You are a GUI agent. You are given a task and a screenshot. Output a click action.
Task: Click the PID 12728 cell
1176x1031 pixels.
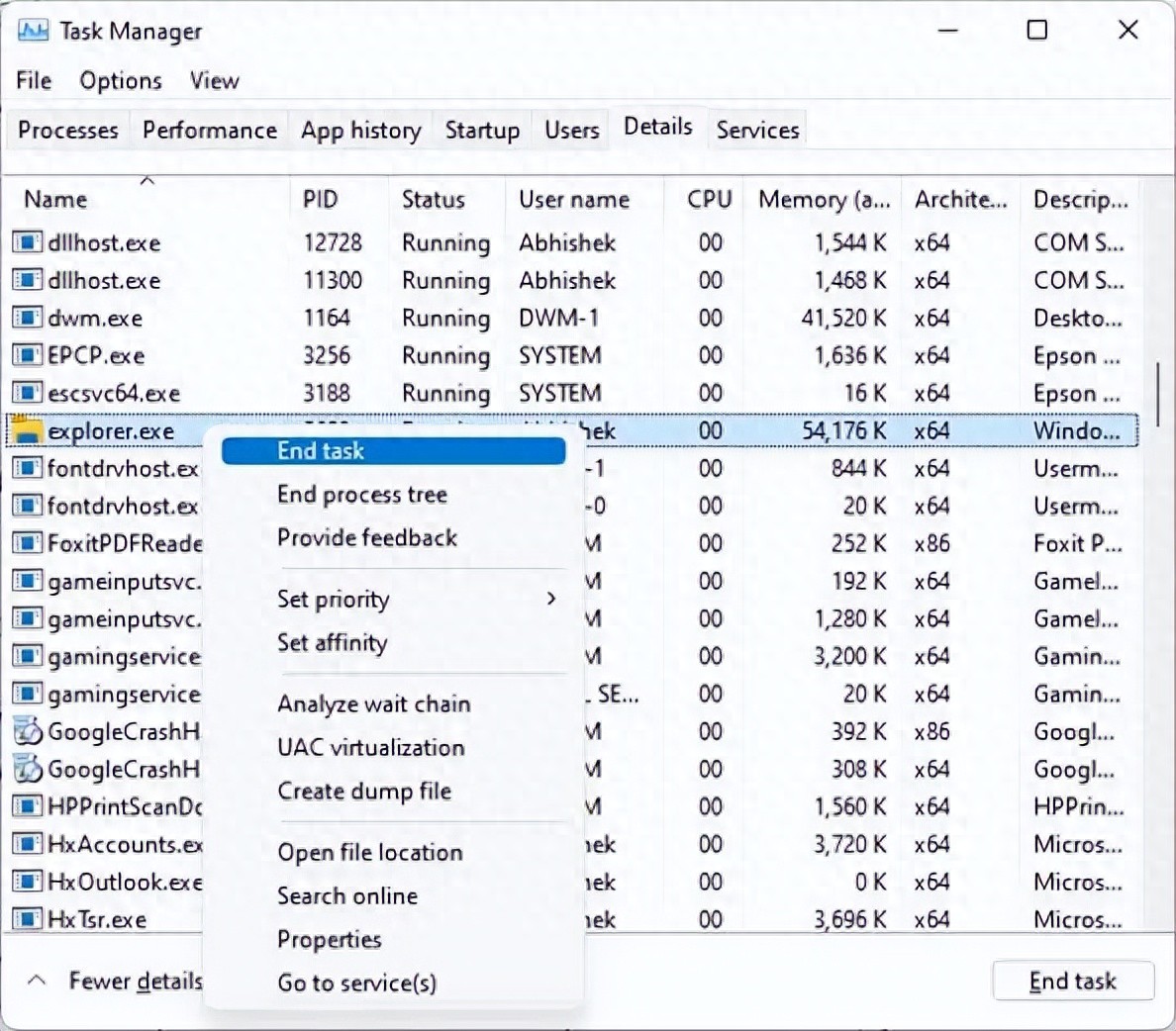(333, 242)
